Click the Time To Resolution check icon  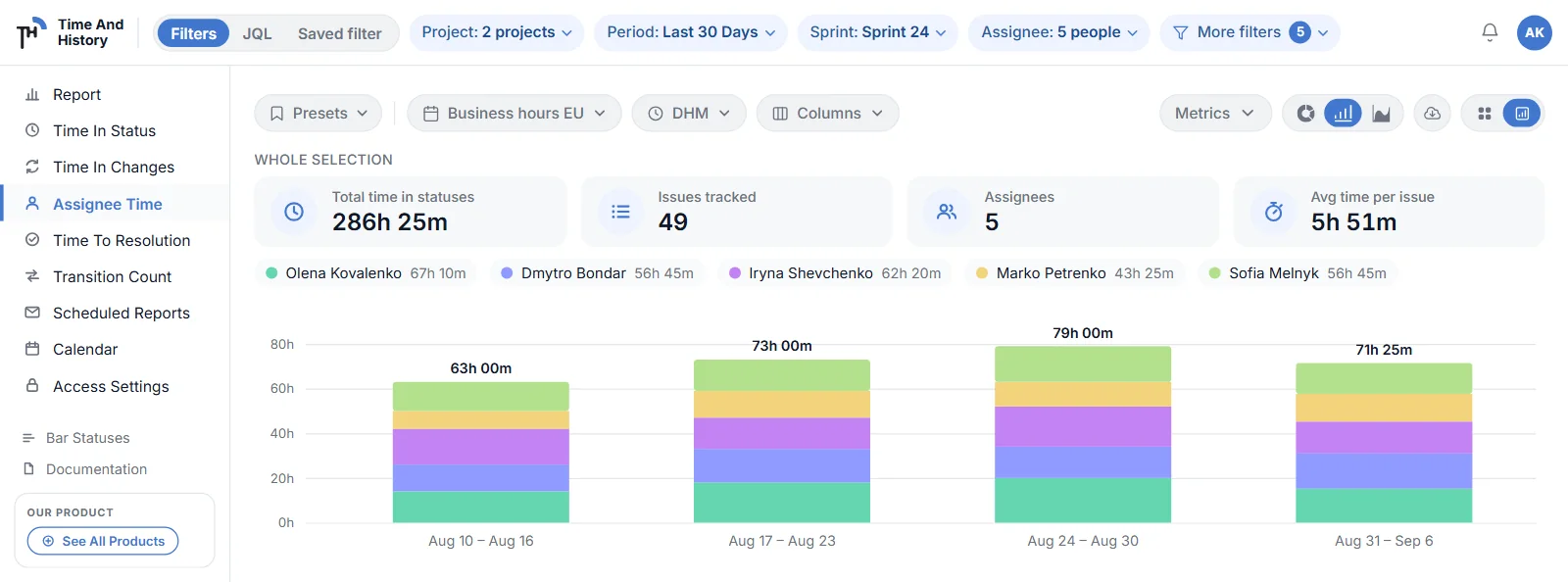32,240
